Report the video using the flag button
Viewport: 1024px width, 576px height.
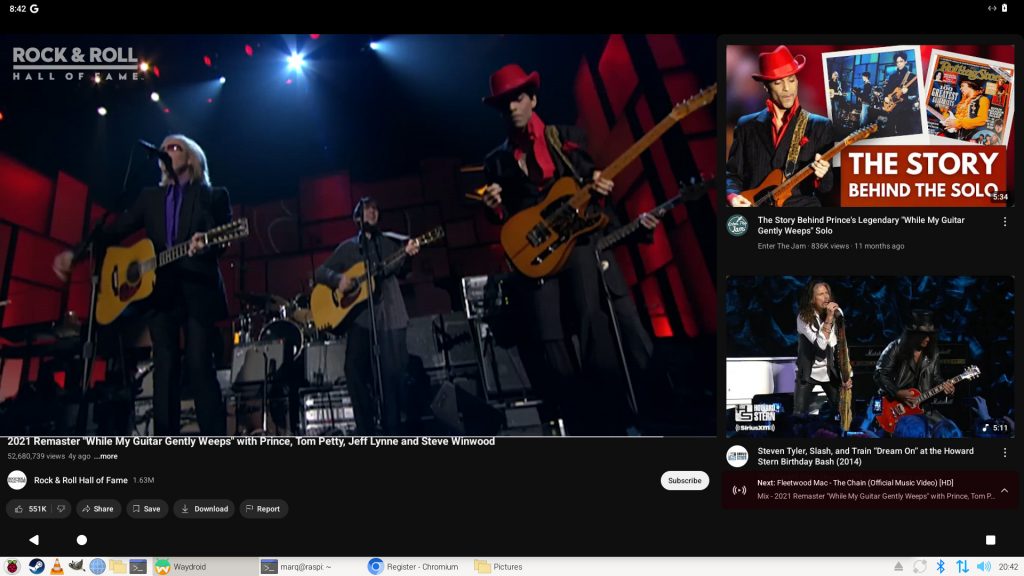(263, 509)
